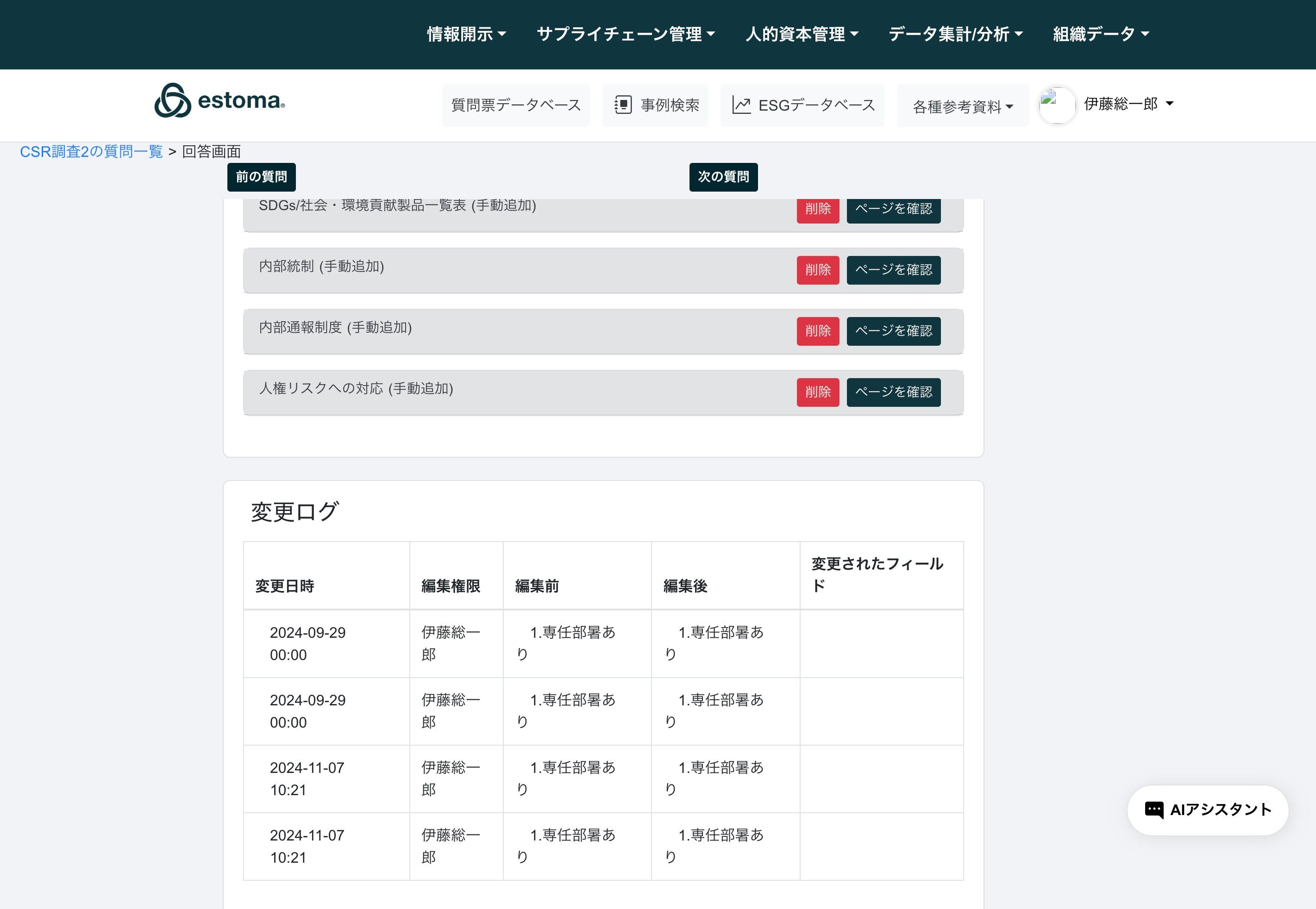Expand サプライチェーン管理 dropdown
Image resolution: width=1316 pixels, height=909 pixels.
click(x=626, y=34)
